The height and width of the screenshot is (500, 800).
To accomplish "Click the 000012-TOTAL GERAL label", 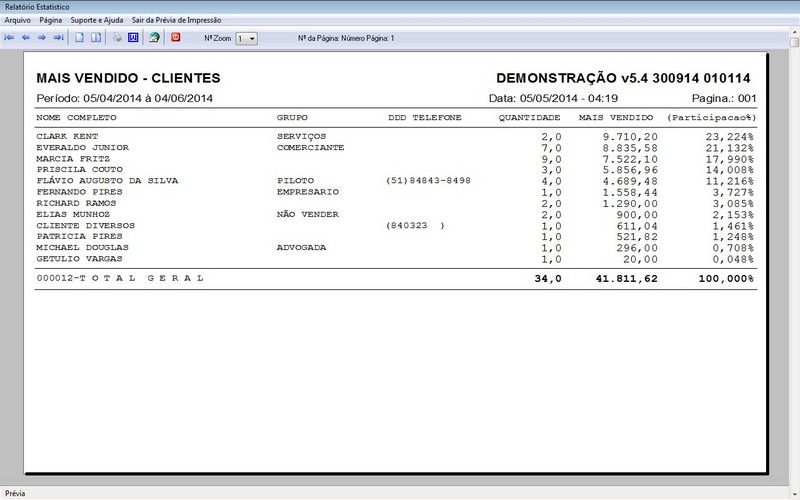I will click(x=120, y=278).
